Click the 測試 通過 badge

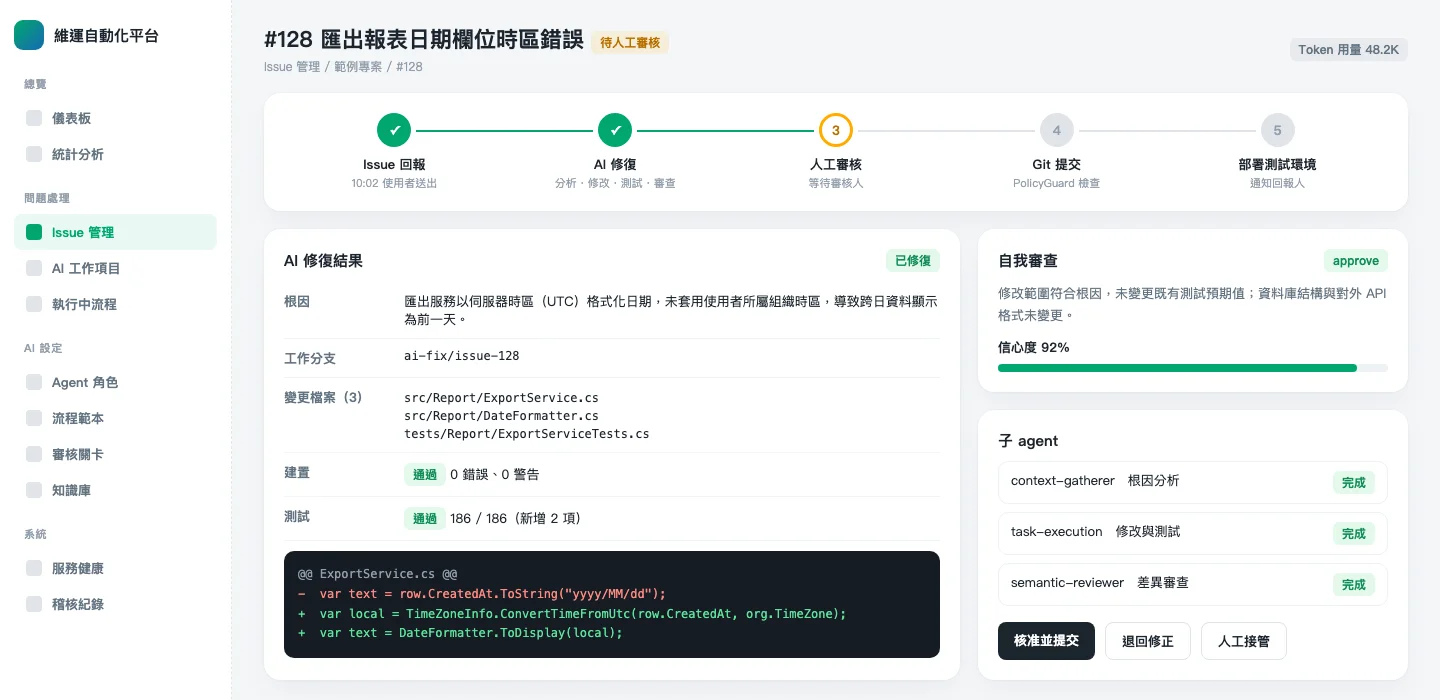click(x=425, y=518)
